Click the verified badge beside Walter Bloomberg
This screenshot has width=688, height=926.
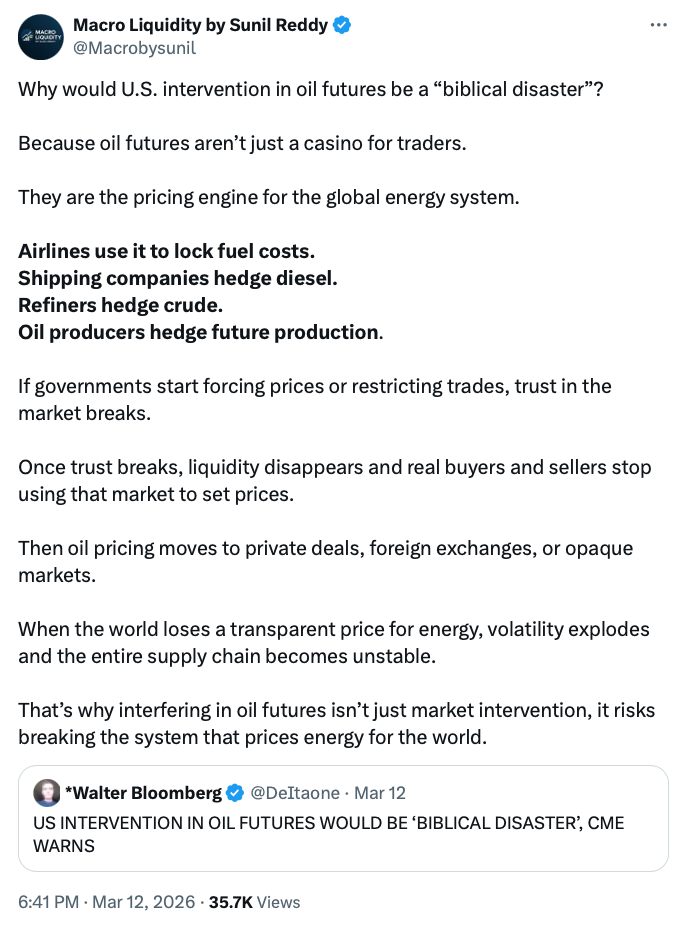click(x=235, y=793)
